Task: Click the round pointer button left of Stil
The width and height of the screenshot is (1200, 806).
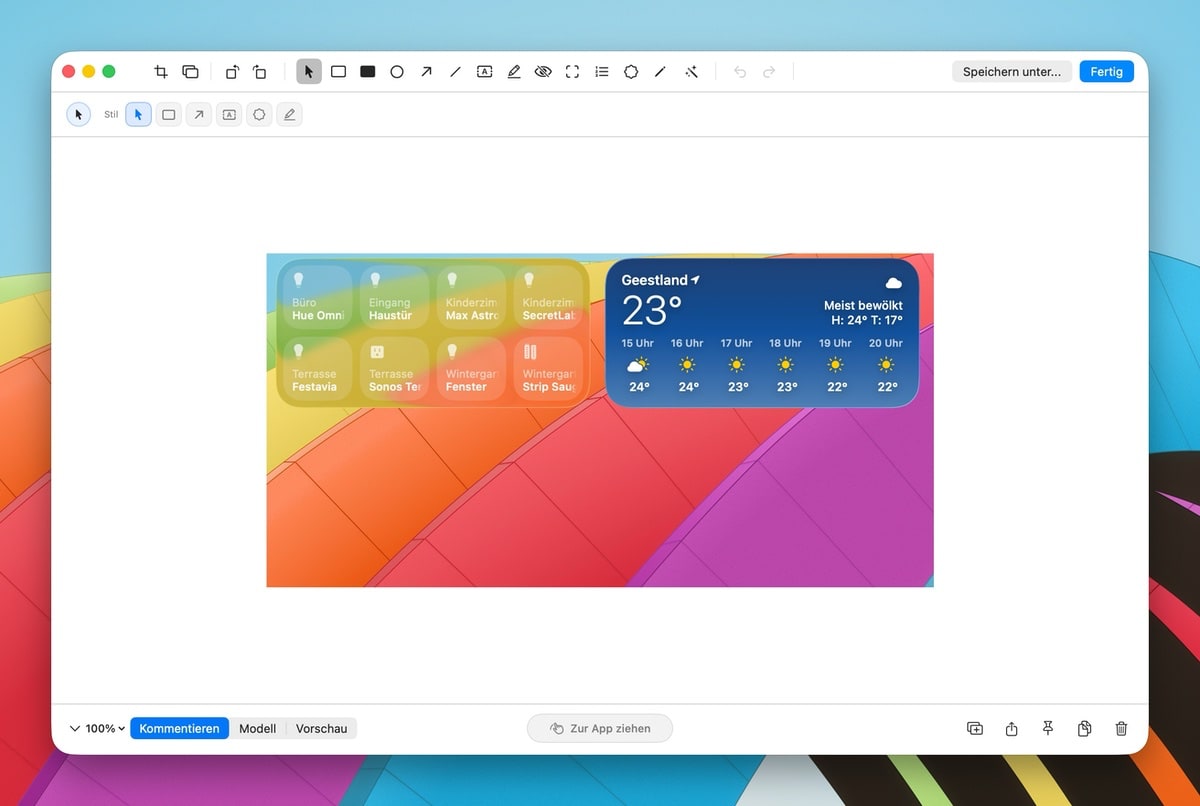Action: [x=79, y=115]
